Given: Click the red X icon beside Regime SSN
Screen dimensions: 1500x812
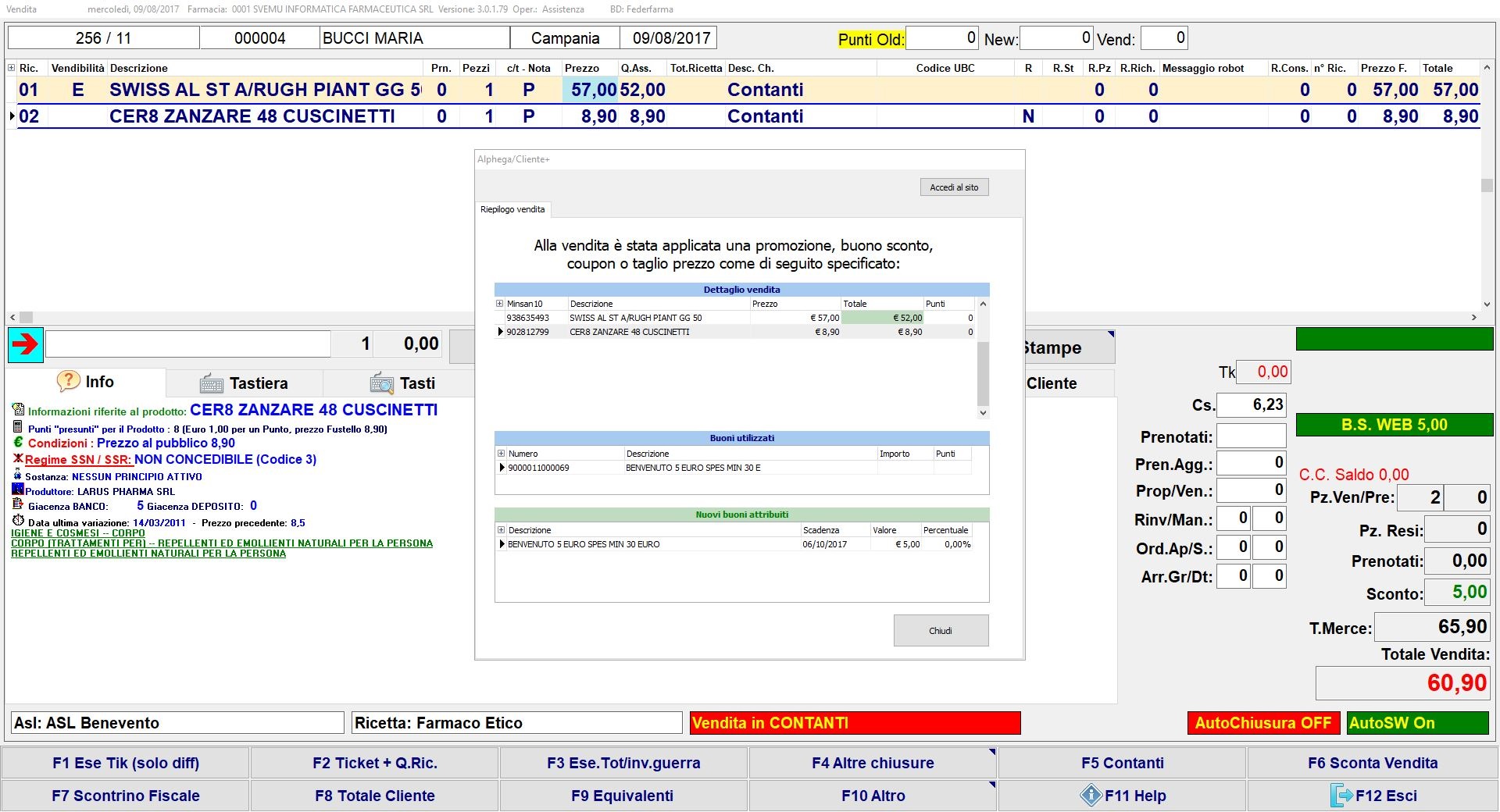Looking at the screenshot, I should pos(18,458).
